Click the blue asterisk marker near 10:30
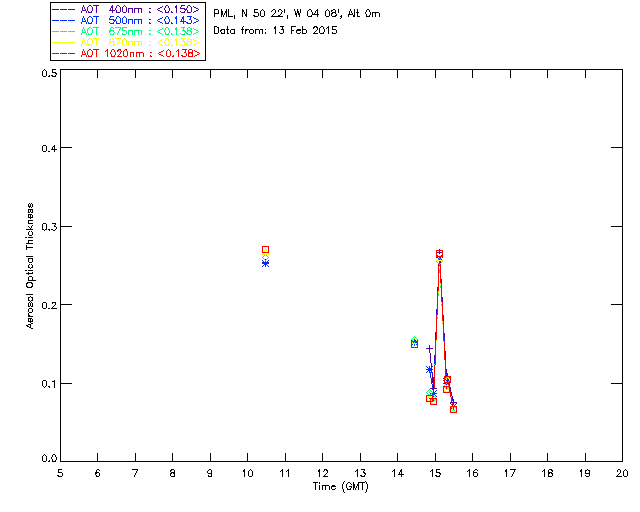This screenshot has width=640, height=512. pyautogui.click(x=265, y=264)
